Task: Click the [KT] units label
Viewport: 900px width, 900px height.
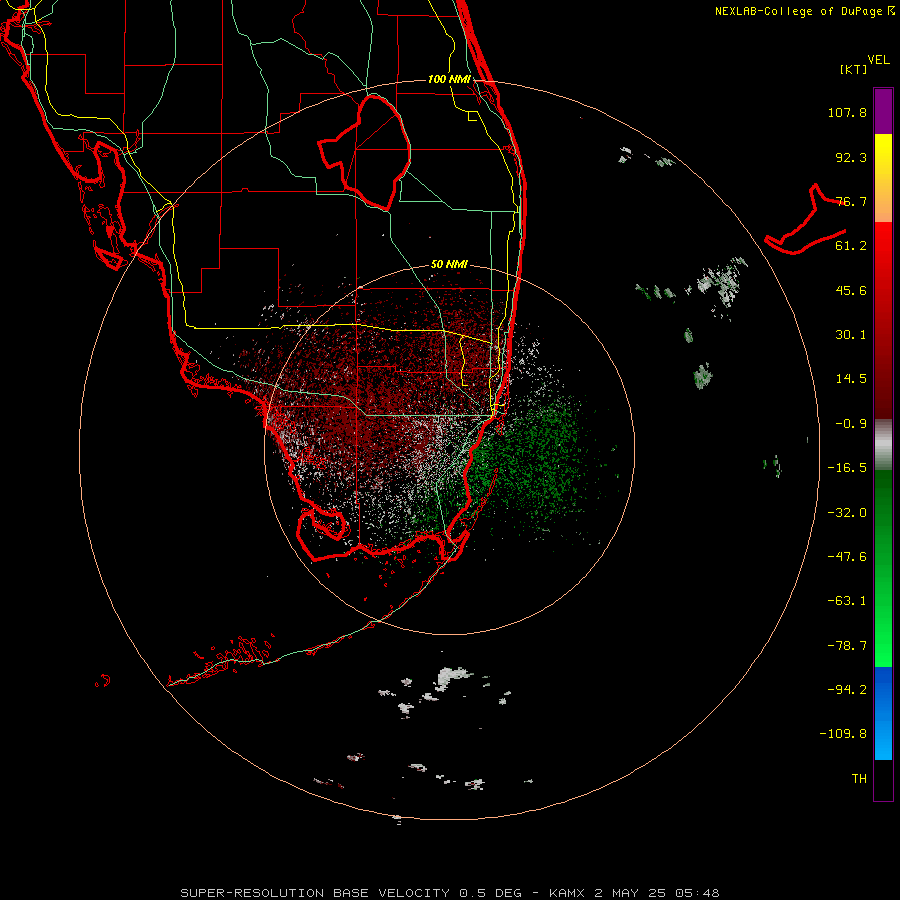Action: point(854,69)
